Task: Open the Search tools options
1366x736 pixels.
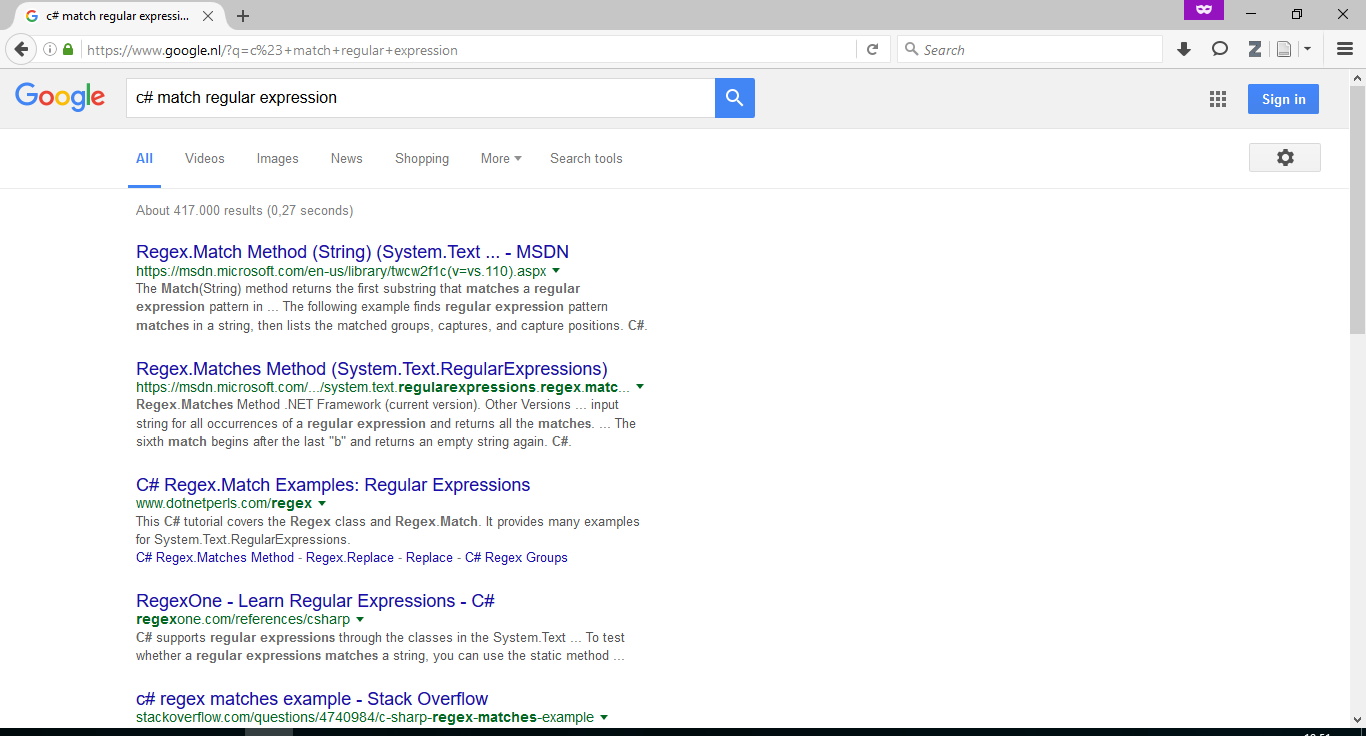Action: click(586, 158)
